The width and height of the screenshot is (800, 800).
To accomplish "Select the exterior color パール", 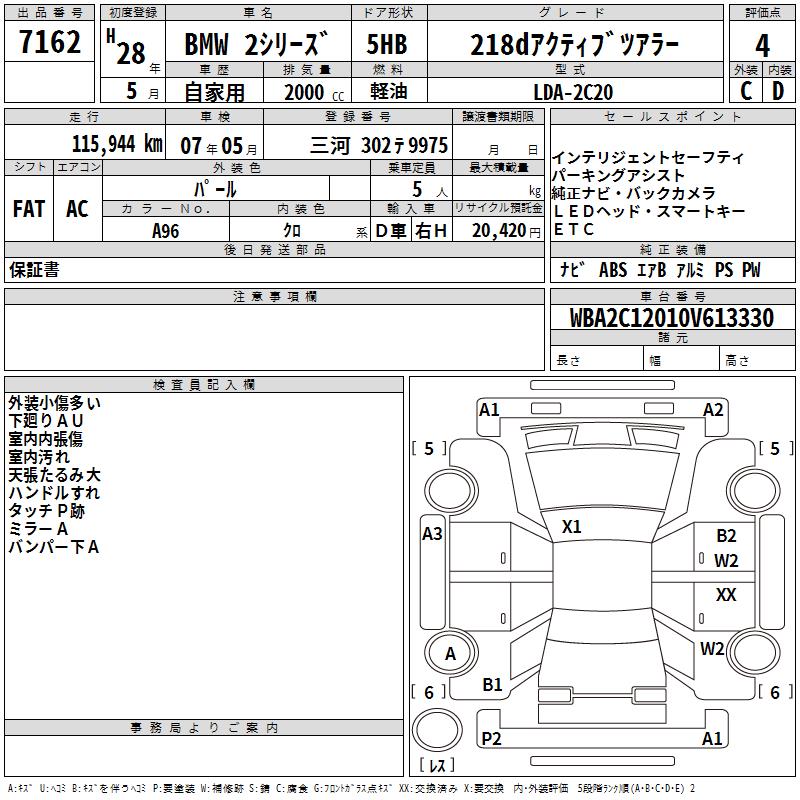I will coord(215,189).
